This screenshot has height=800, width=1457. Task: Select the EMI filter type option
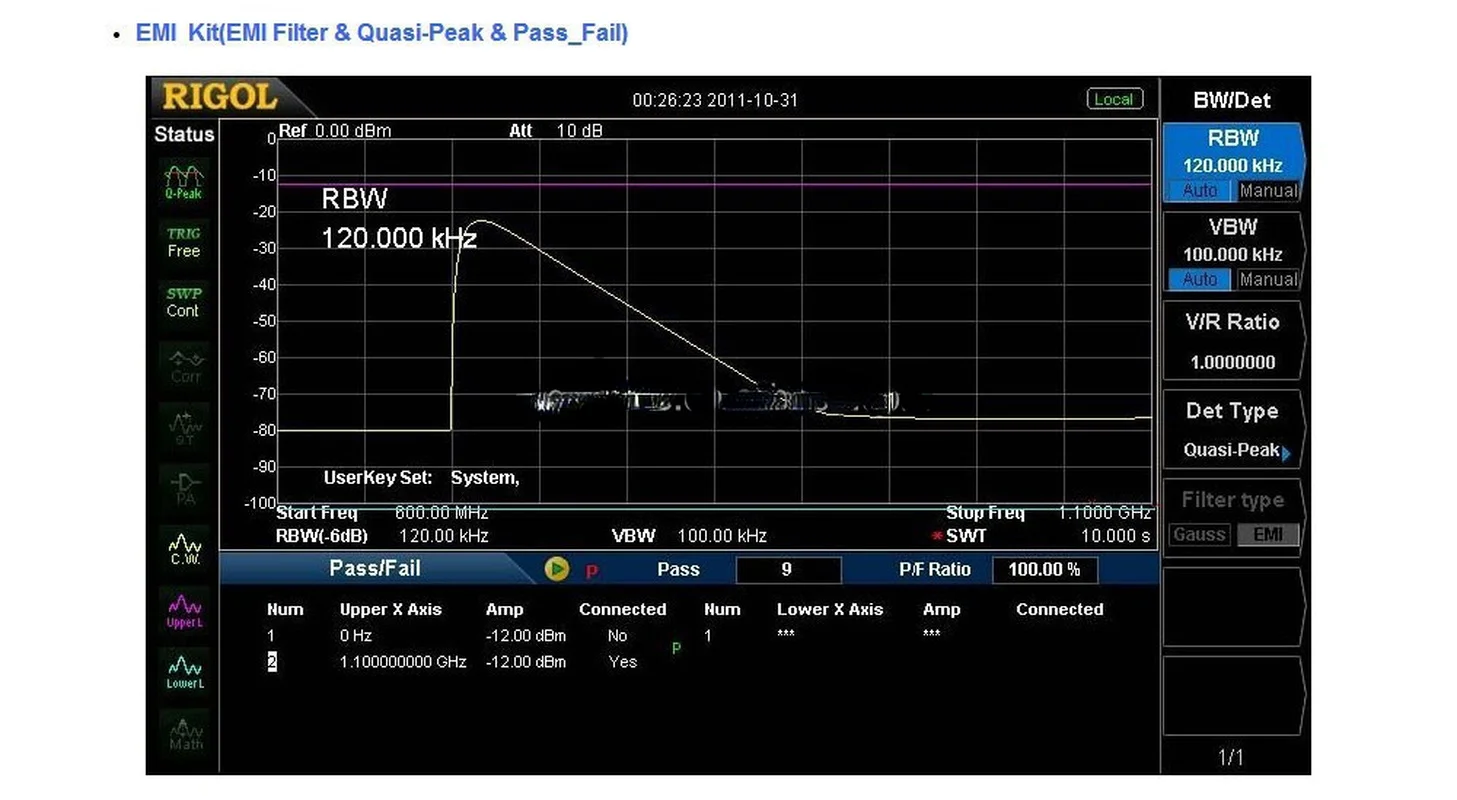click(x=1267, y=534)
